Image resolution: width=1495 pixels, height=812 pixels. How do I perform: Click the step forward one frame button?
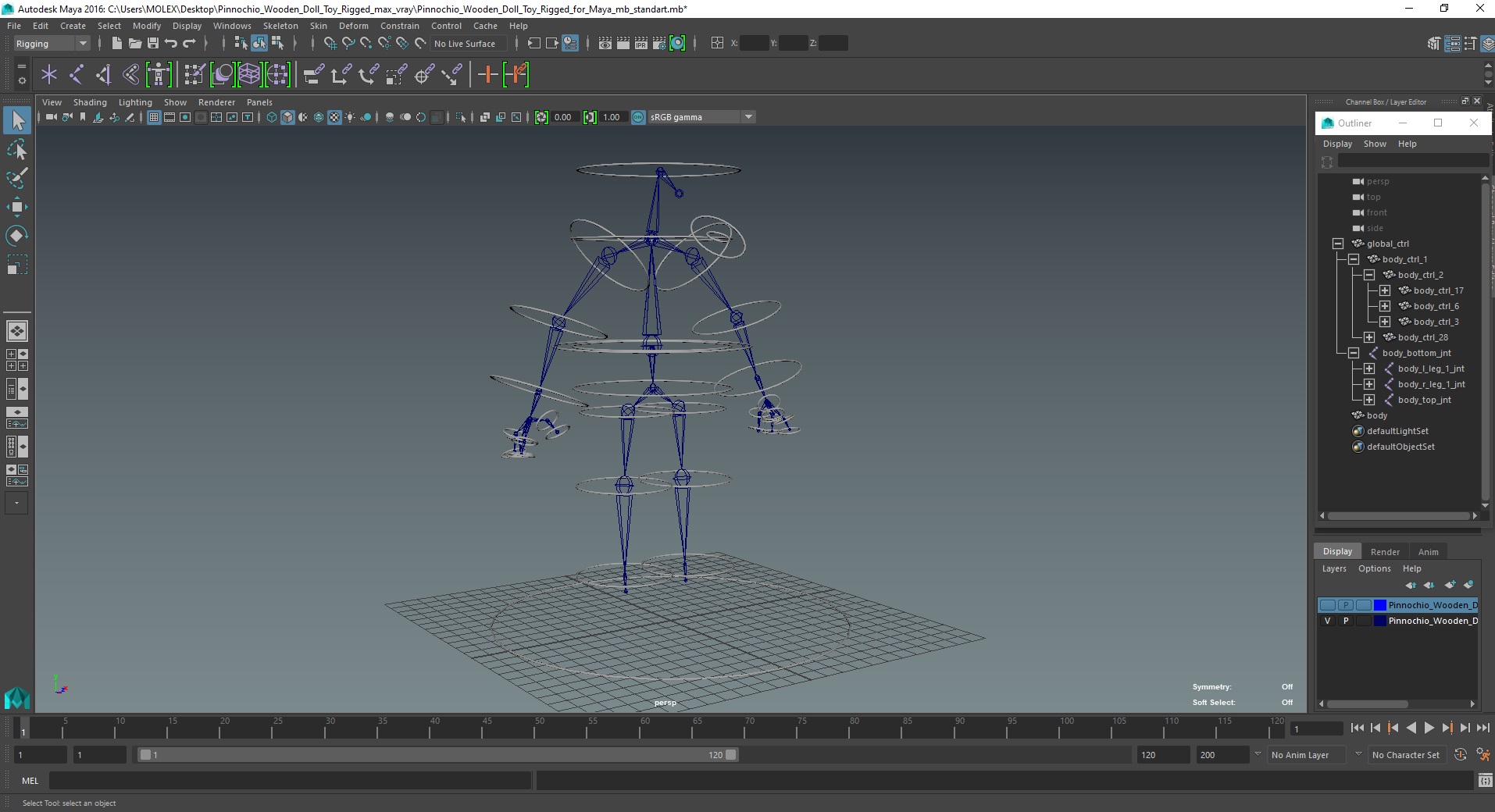tap(1465, 728)
